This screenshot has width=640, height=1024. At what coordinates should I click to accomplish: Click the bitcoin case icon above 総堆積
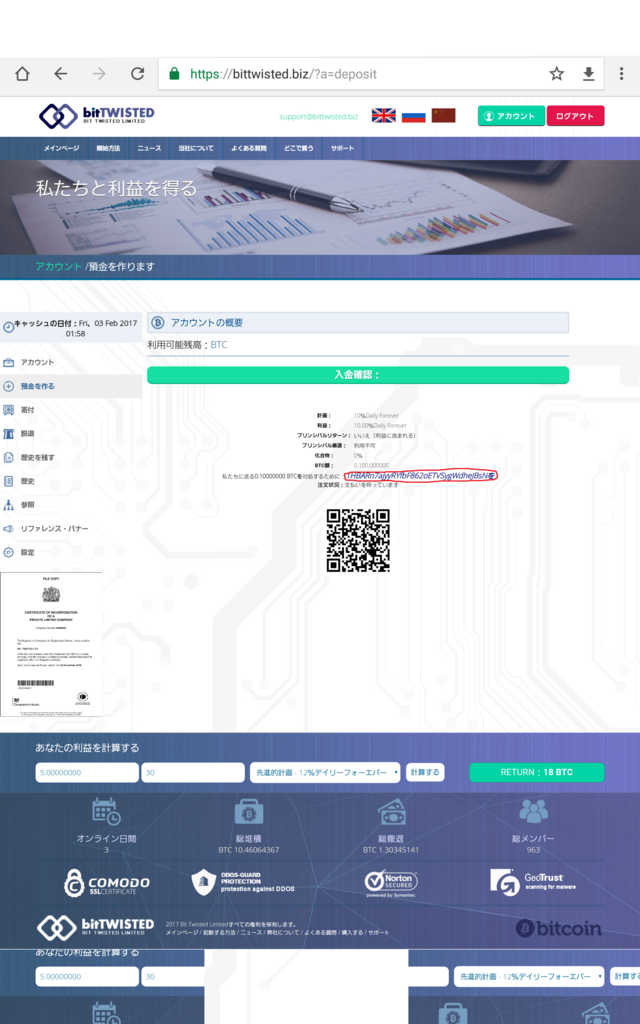(x=249, y=812)
